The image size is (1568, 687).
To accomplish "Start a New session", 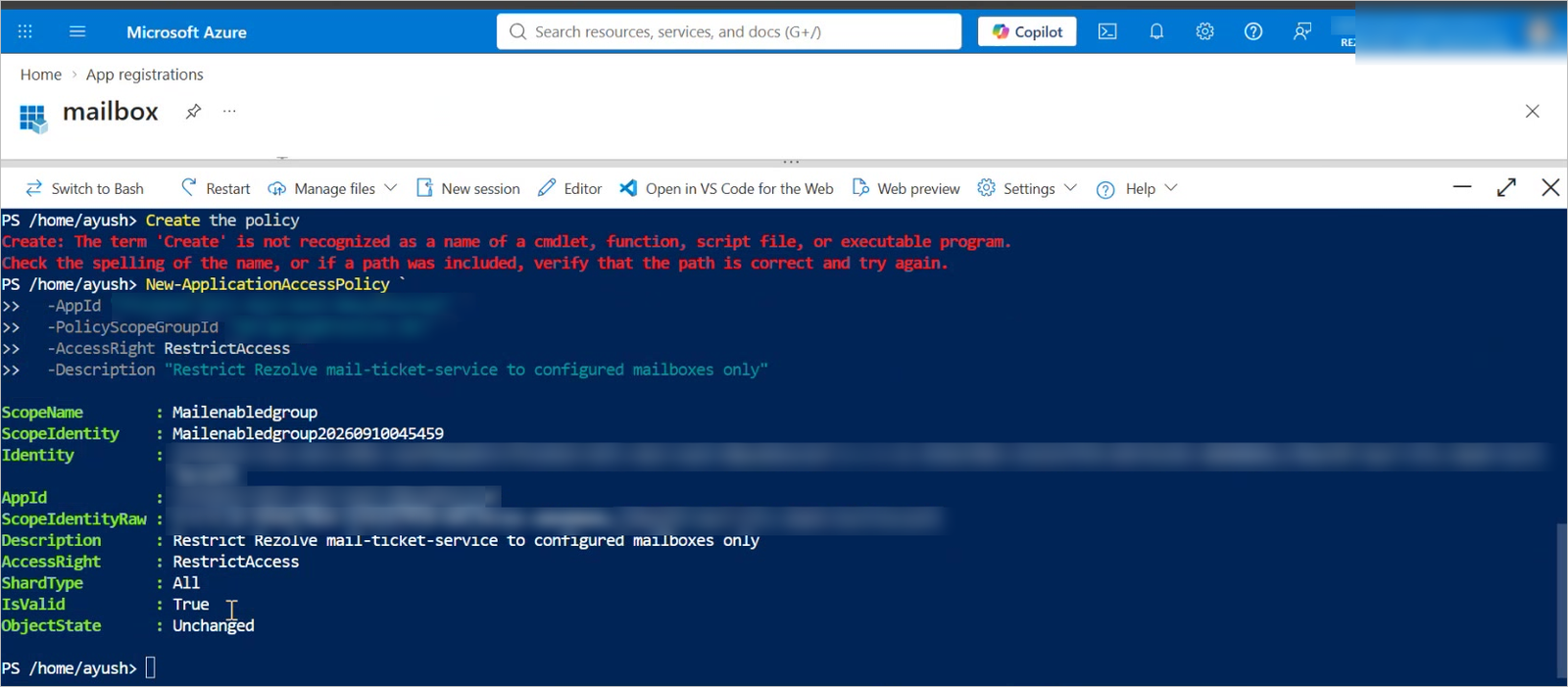I will (x=480, y=189).
